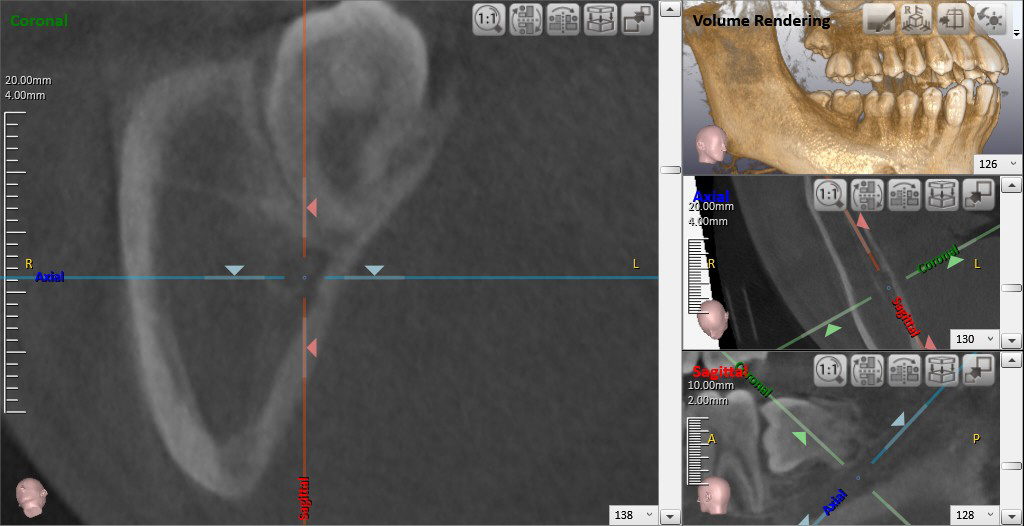
Task: Reset Coronal view zoom to 1:1
Action: 489,20
